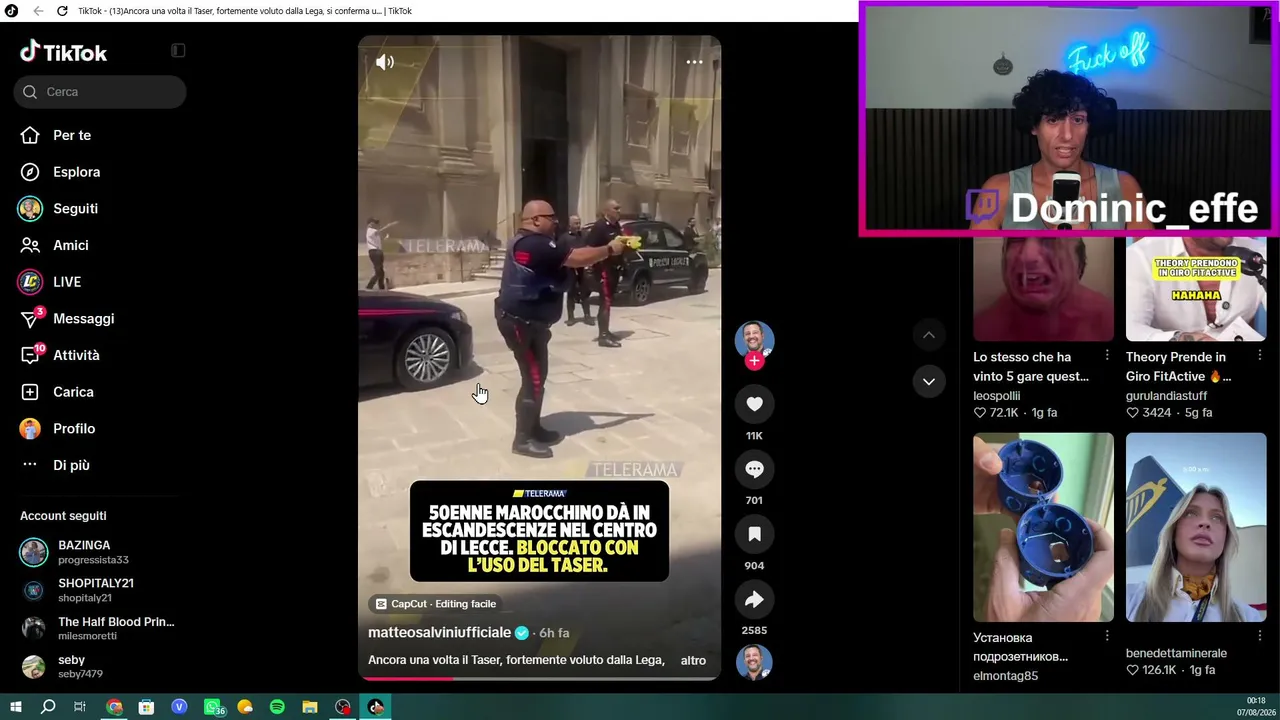Like the video with the heart icon
This screenshot has height=720, width=1280.
(754, 404)
